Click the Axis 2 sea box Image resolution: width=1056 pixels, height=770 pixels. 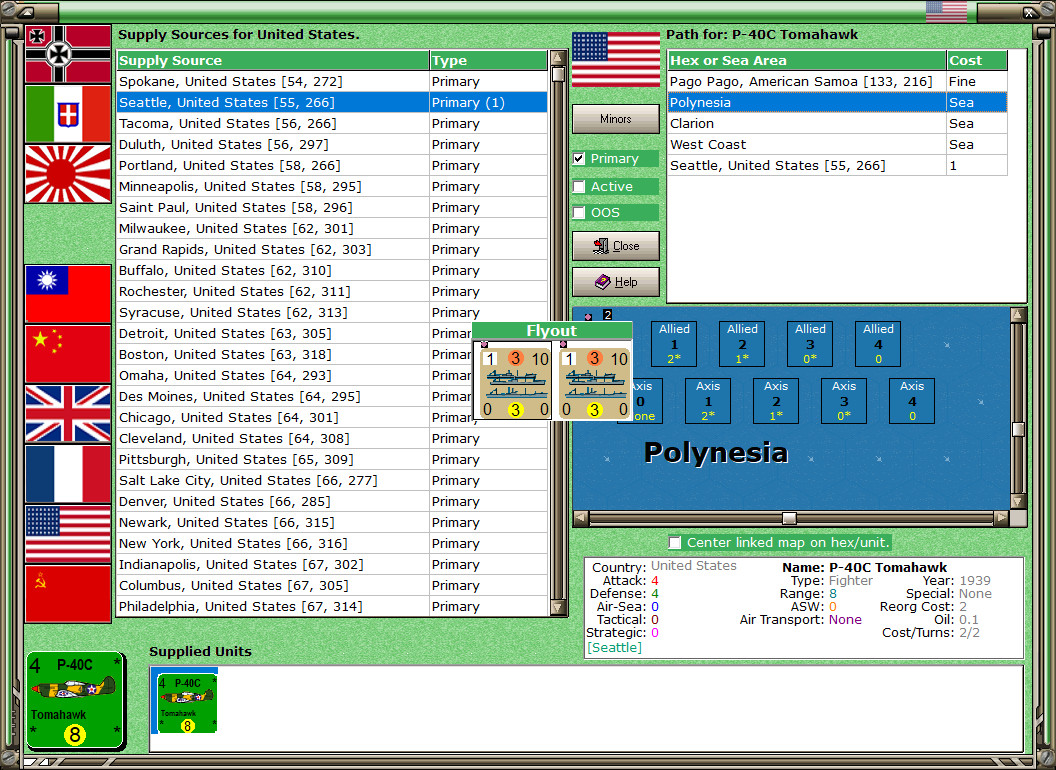[x=776, y=401]
